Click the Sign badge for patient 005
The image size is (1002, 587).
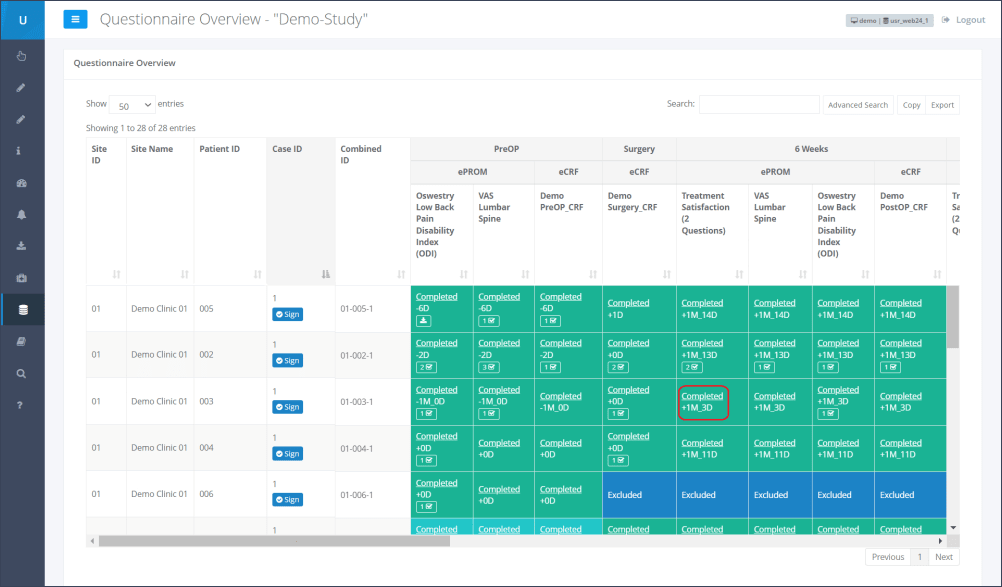click(x=287, y=314)
